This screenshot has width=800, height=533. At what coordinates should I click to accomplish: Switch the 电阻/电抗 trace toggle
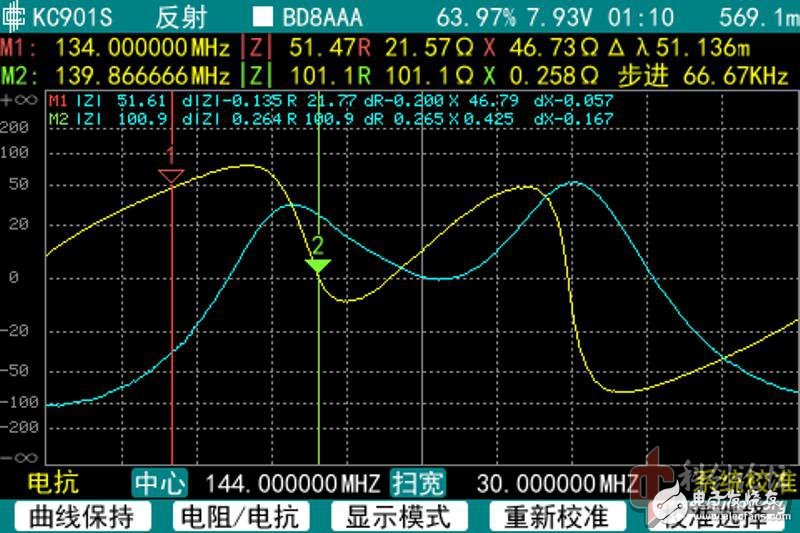pyautogui.click(x=236, y=516)
